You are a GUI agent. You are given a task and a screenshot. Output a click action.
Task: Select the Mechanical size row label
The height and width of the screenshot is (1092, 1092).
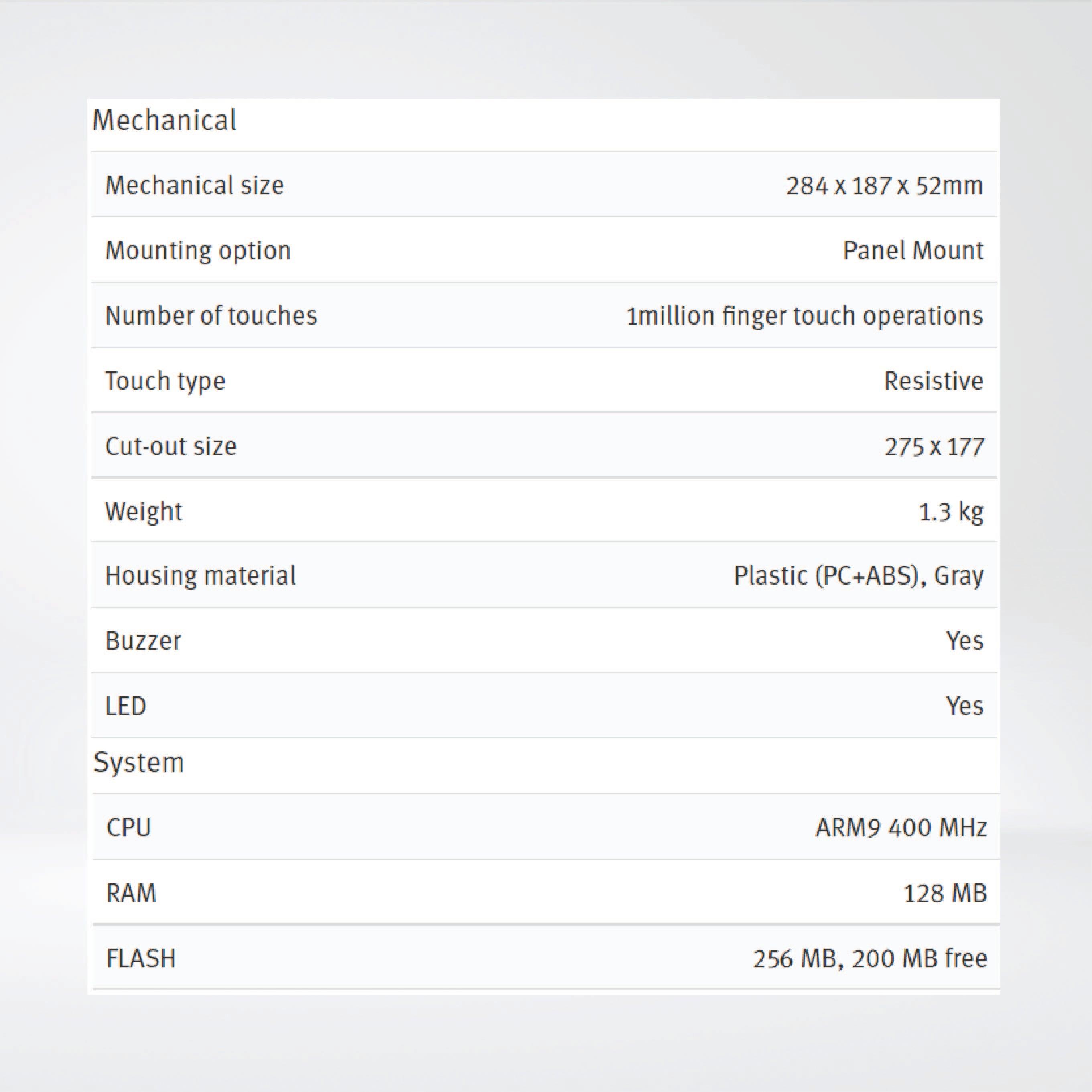click(195, 185)
